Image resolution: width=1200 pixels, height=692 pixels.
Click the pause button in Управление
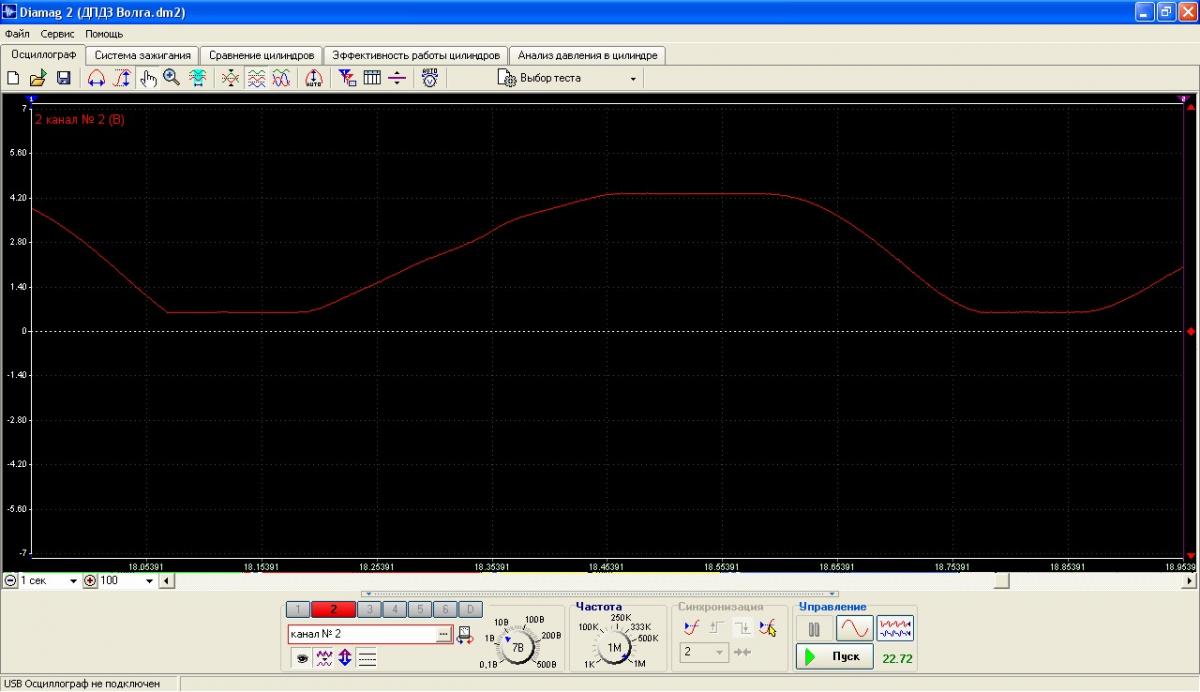pos(814,629)
